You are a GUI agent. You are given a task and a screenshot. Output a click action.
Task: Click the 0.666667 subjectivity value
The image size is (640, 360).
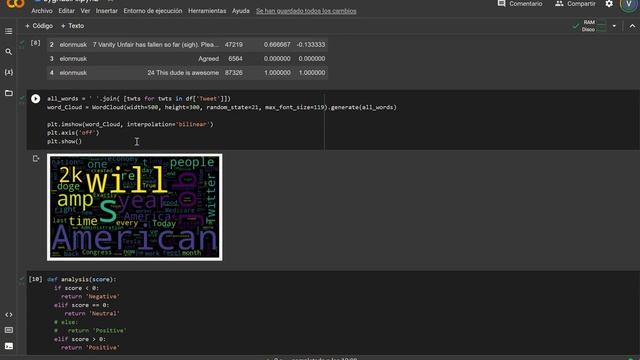click(277, 44)
